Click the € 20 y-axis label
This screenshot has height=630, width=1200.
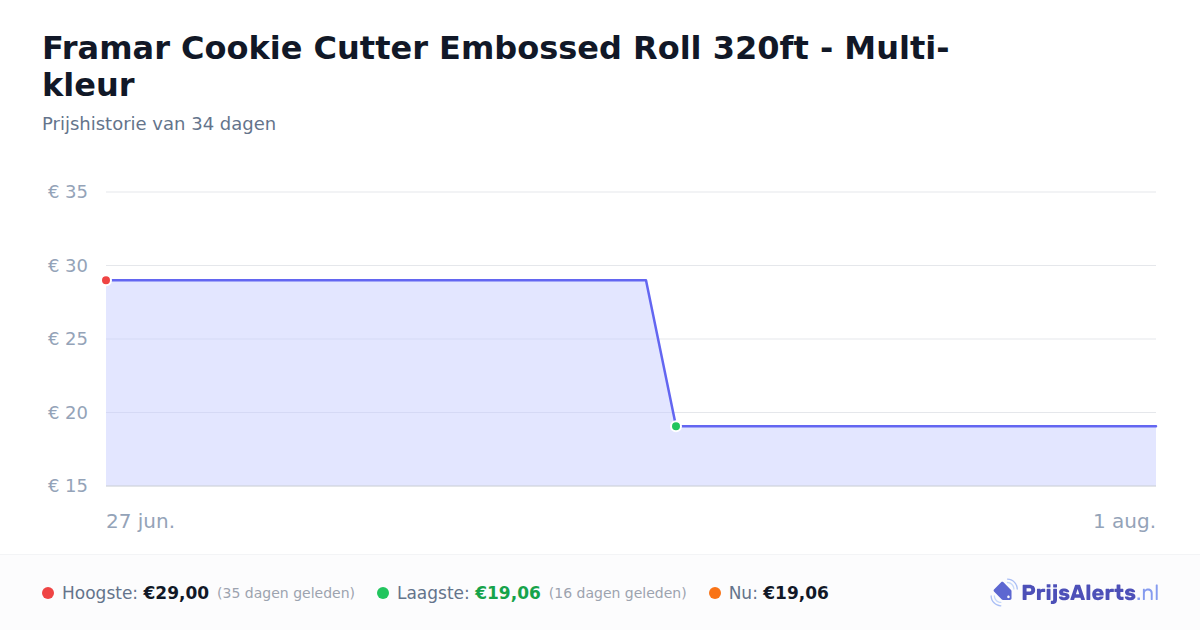pos(68,413)
